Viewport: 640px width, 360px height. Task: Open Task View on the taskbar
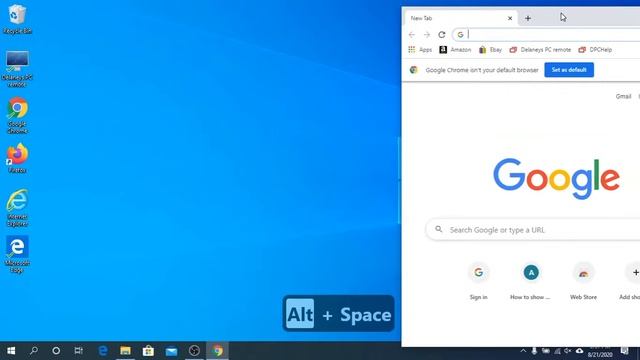pos(78,351)
